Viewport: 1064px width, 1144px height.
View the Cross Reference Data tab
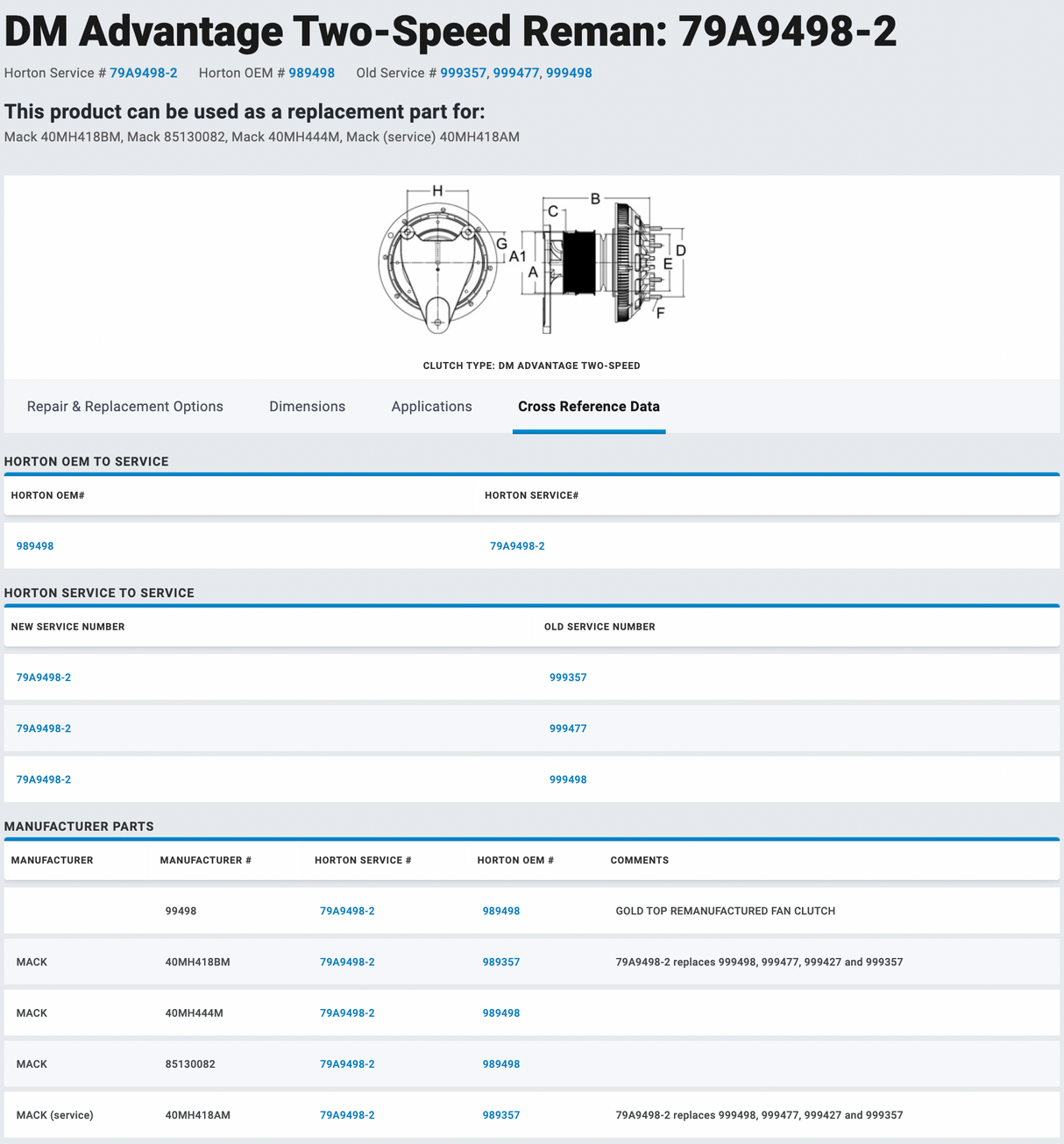tap(588, 406)
